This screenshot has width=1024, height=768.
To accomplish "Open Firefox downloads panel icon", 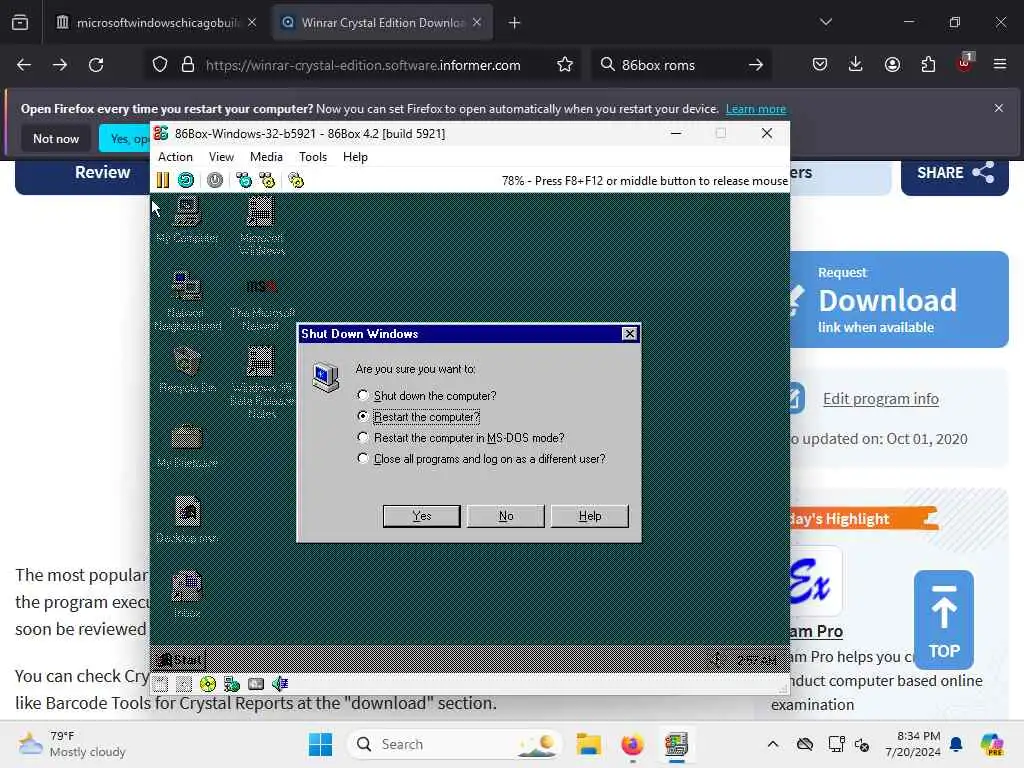I will click(x=856, y=65).
